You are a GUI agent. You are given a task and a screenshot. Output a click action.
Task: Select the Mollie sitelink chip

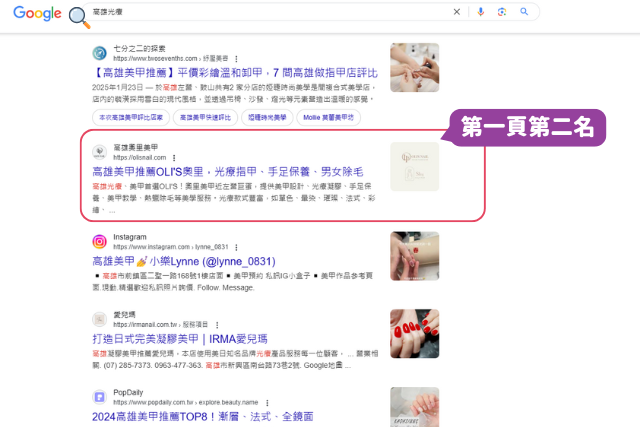click(x=329, y=118)
